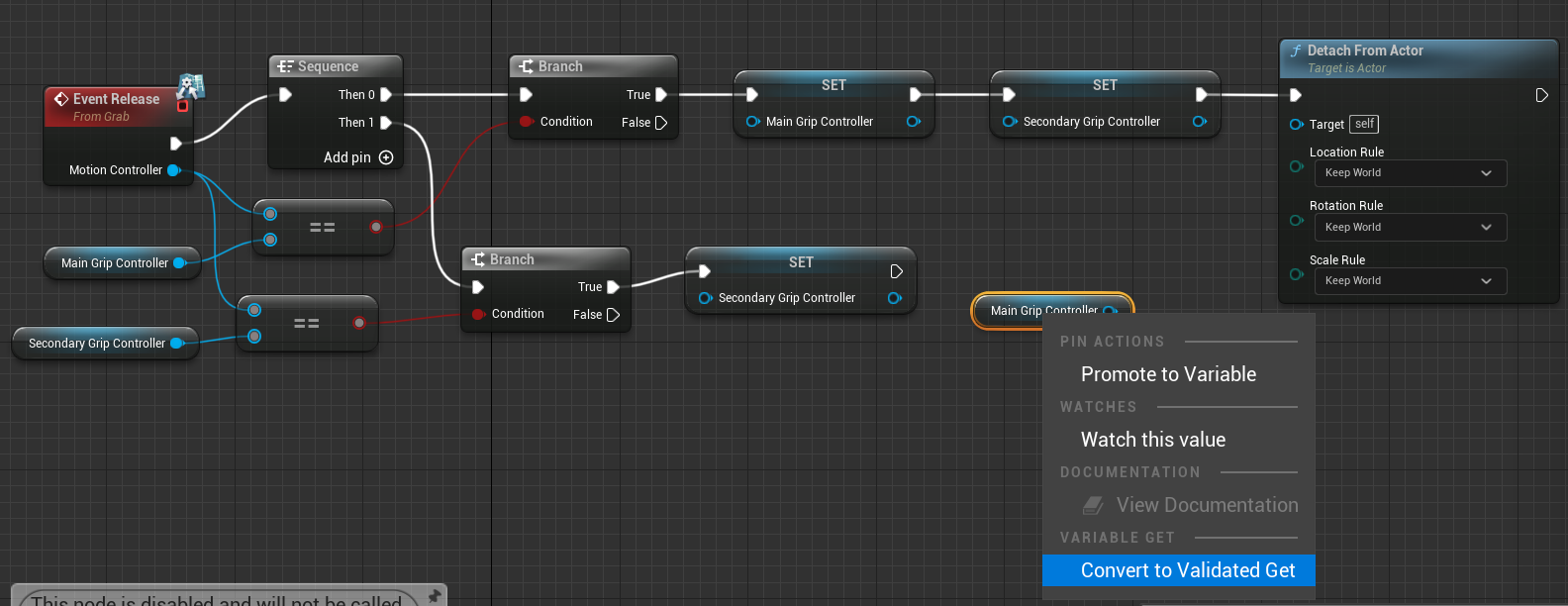This screenshot has height=606, width=1568.
Task: Click Sequence 'Then 0' output pin
Action: (x=386, y=95)
